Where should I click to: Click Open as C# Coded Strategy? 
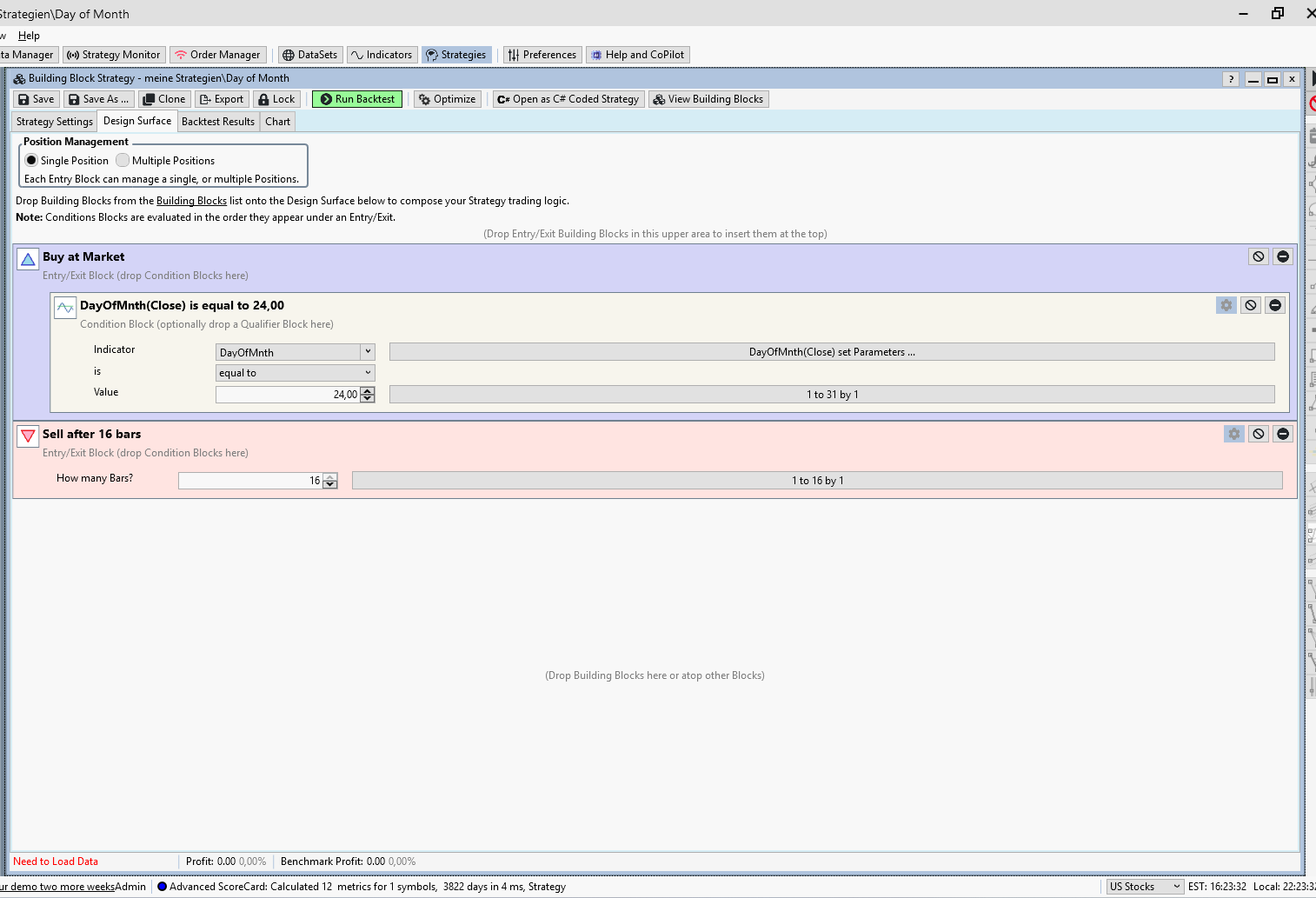[x=568, y=99]
